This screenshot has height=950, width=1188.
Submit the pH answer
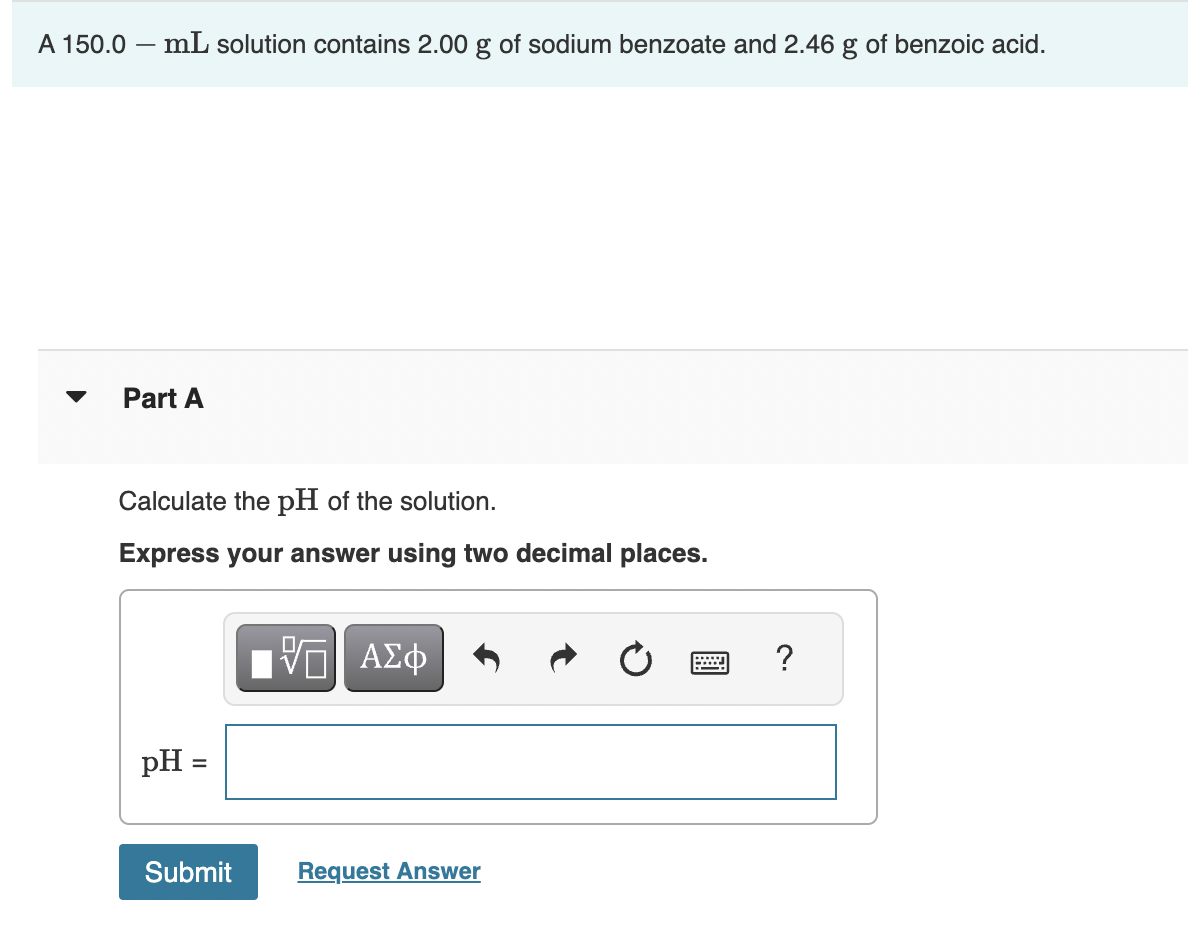coord(187,871)
